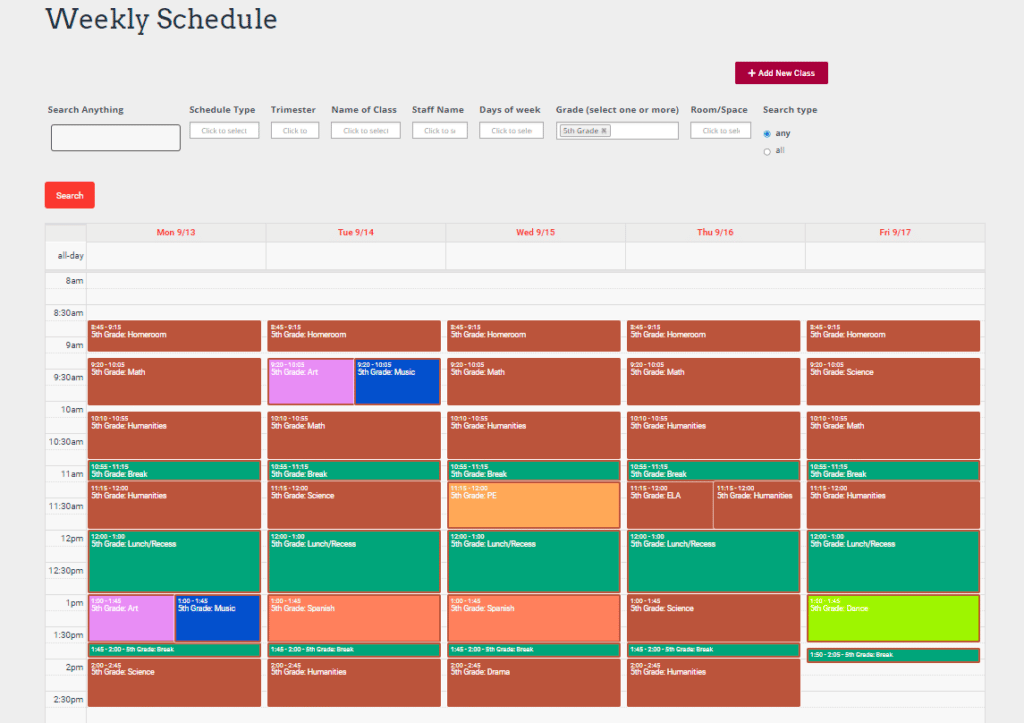Screen dimensions: 1024x723
Task: Open the Name of Class dropdown
Action: pyautogui.click(x=366, y=131)
